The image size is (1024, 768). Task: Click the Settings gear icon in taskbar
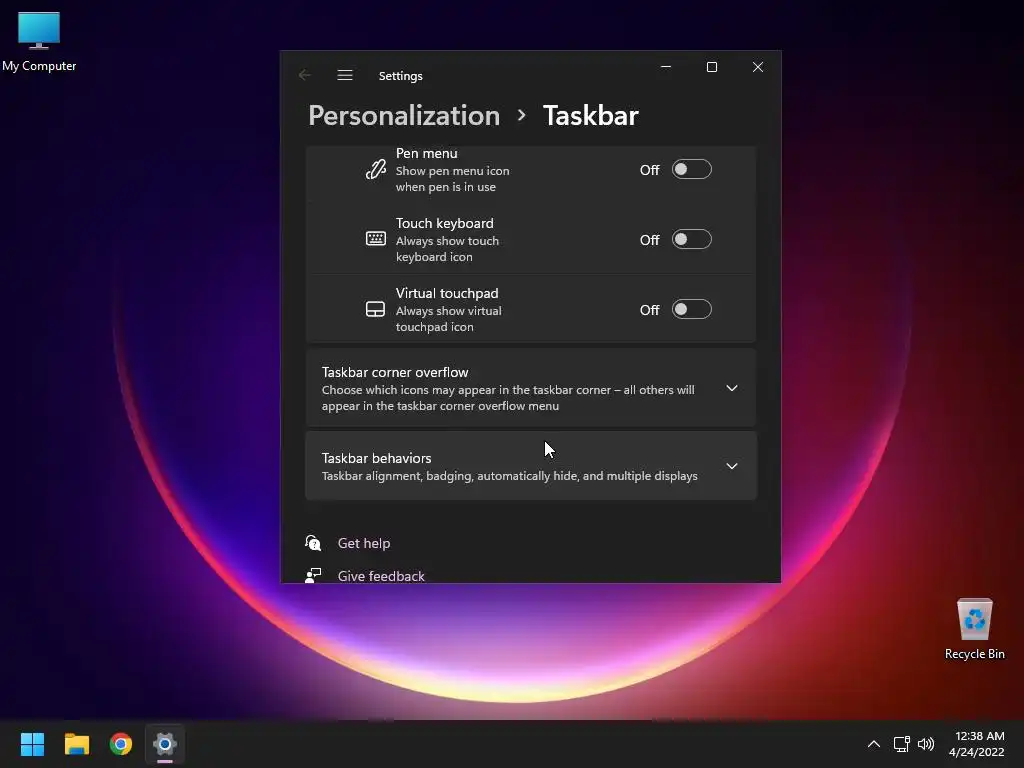click(x=165, y=744)
